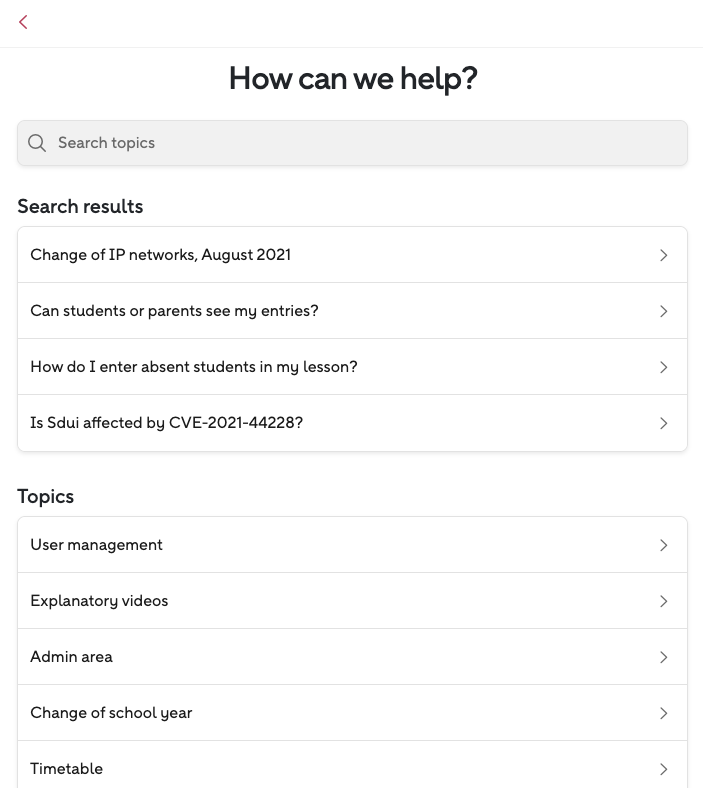Click chevron beside Change of school year
This screenshot has width=703, height=788.
[664, 713]
